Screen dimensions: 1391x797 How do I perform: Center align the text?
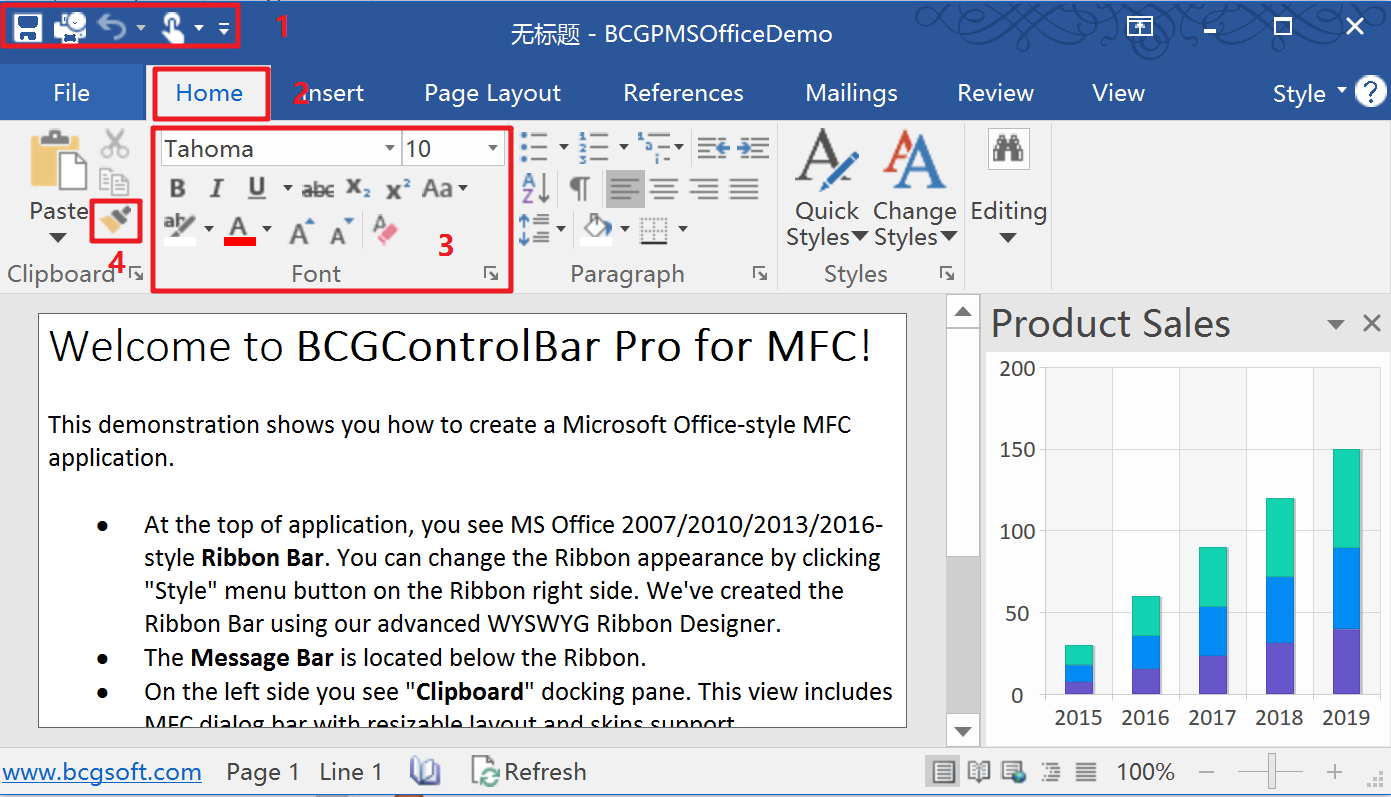click(x=665, y=187)
